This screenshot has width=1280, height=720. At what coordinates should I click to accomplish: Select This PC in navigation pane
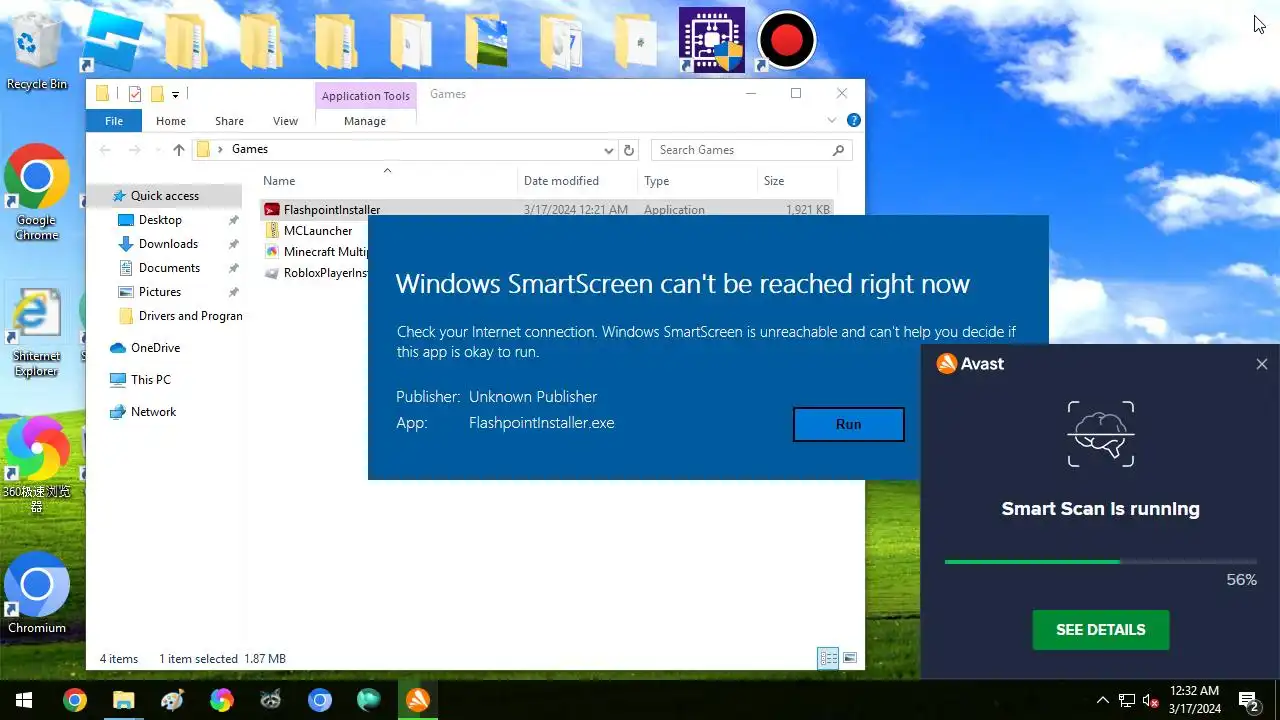point(151,380)
